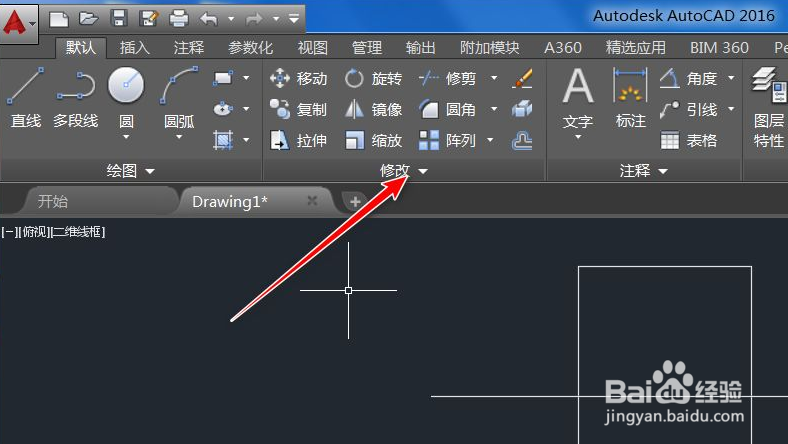Select the 圆 circle tool
This screenshot has width=788, height=444.
pos(126,96)
